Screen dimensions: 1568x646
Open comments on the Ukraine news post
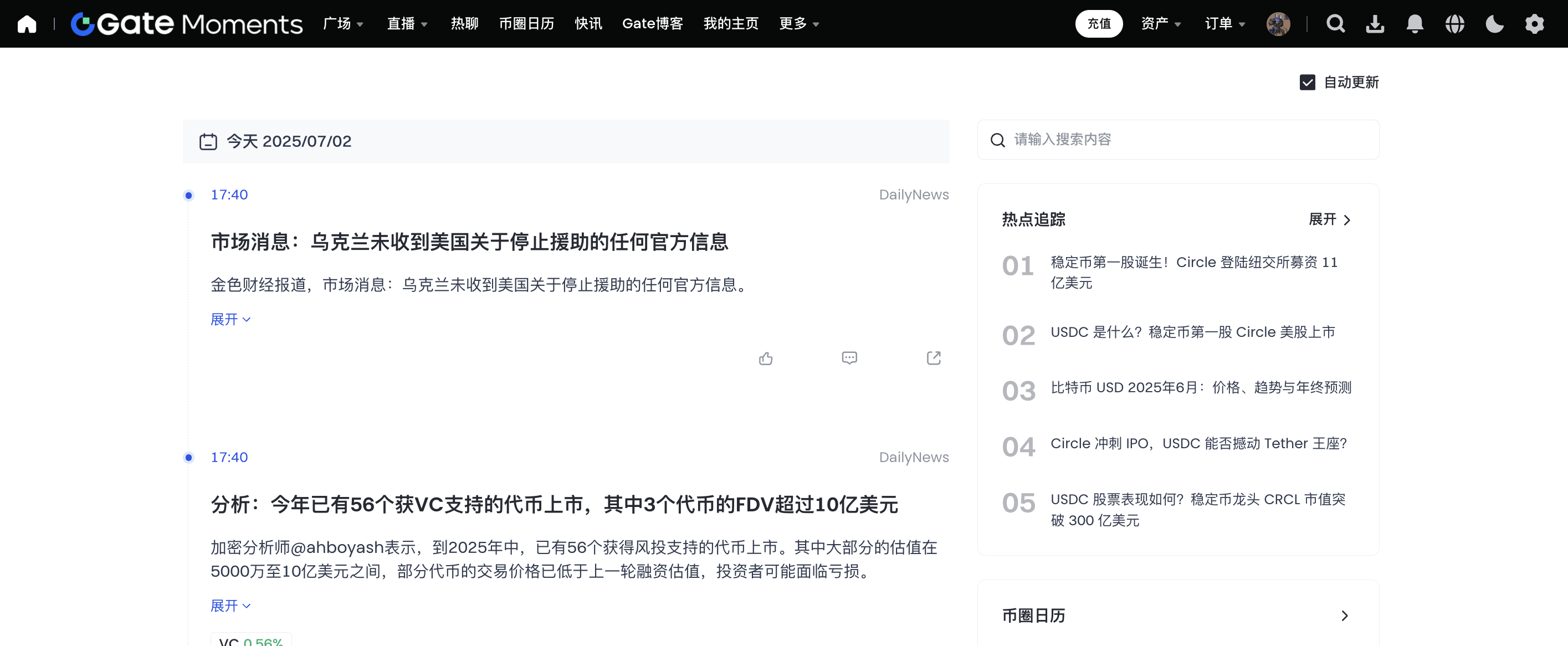coord(849,358)
